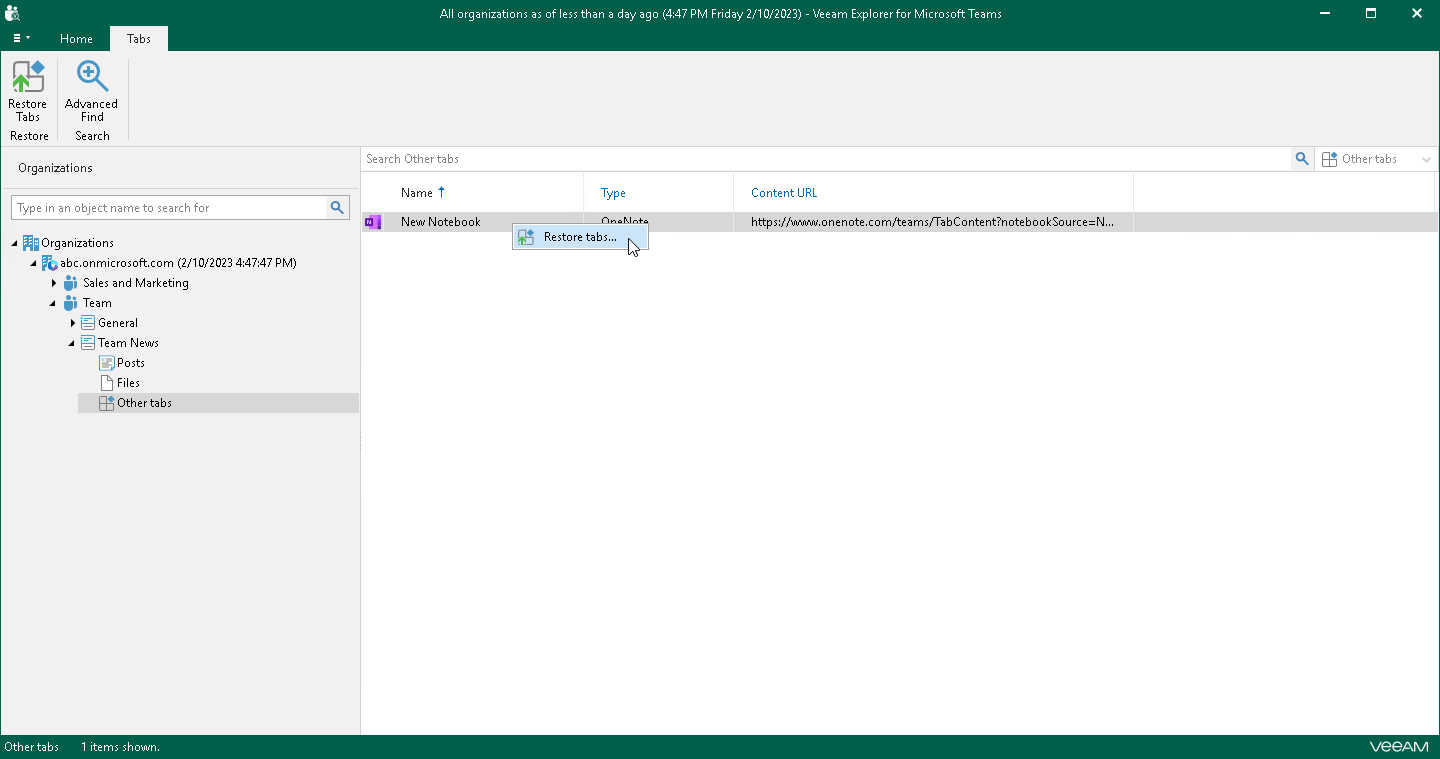
Task: Open the Files tree item
Action: coord(128,383)
